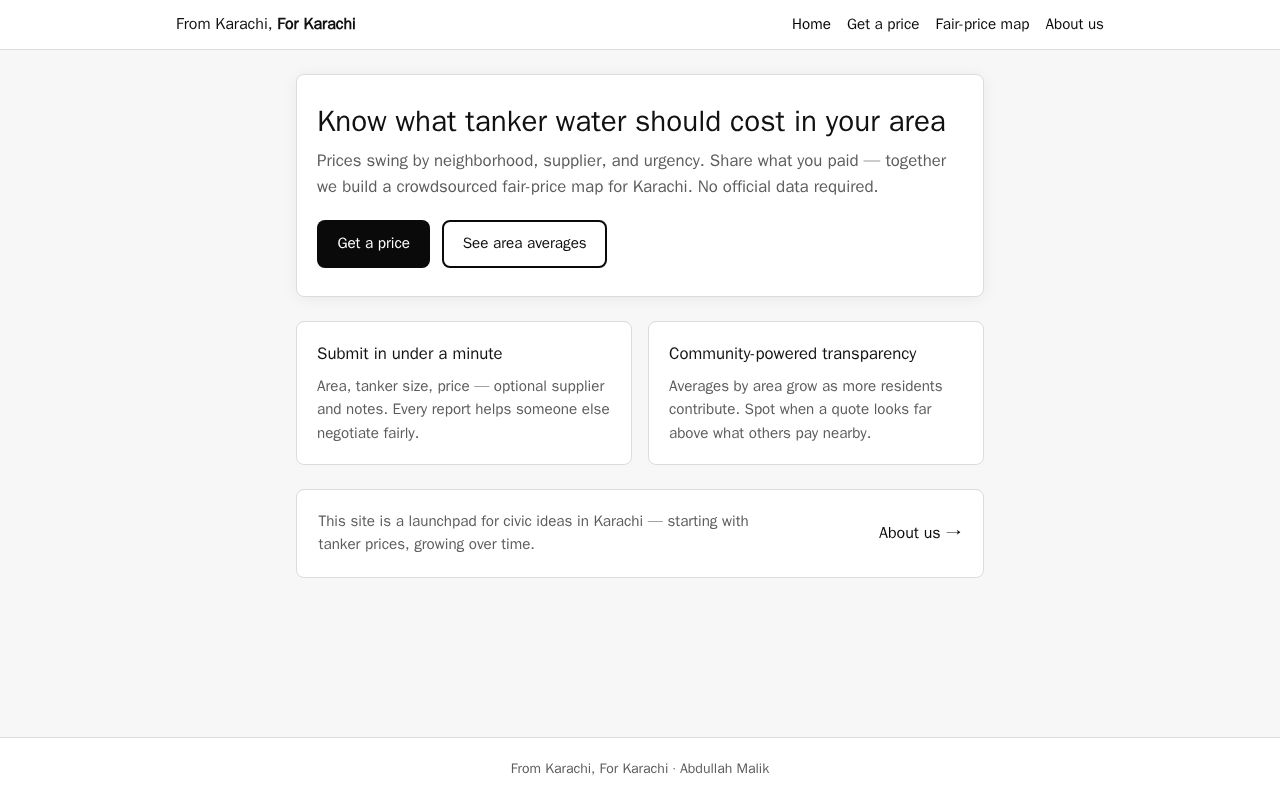Select the Submit in under a minute card heading

pos(410,354)
